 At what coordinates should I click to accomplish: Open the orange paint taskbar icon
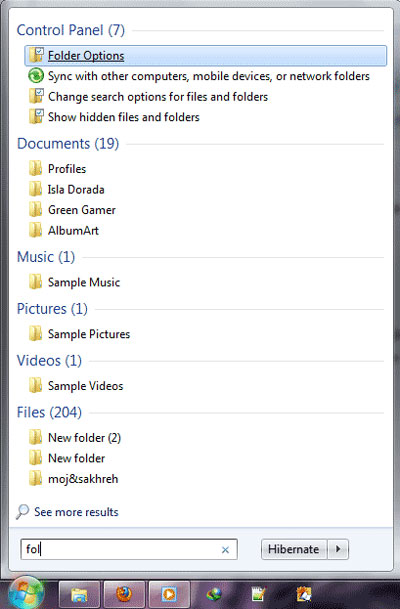(304, 594)
